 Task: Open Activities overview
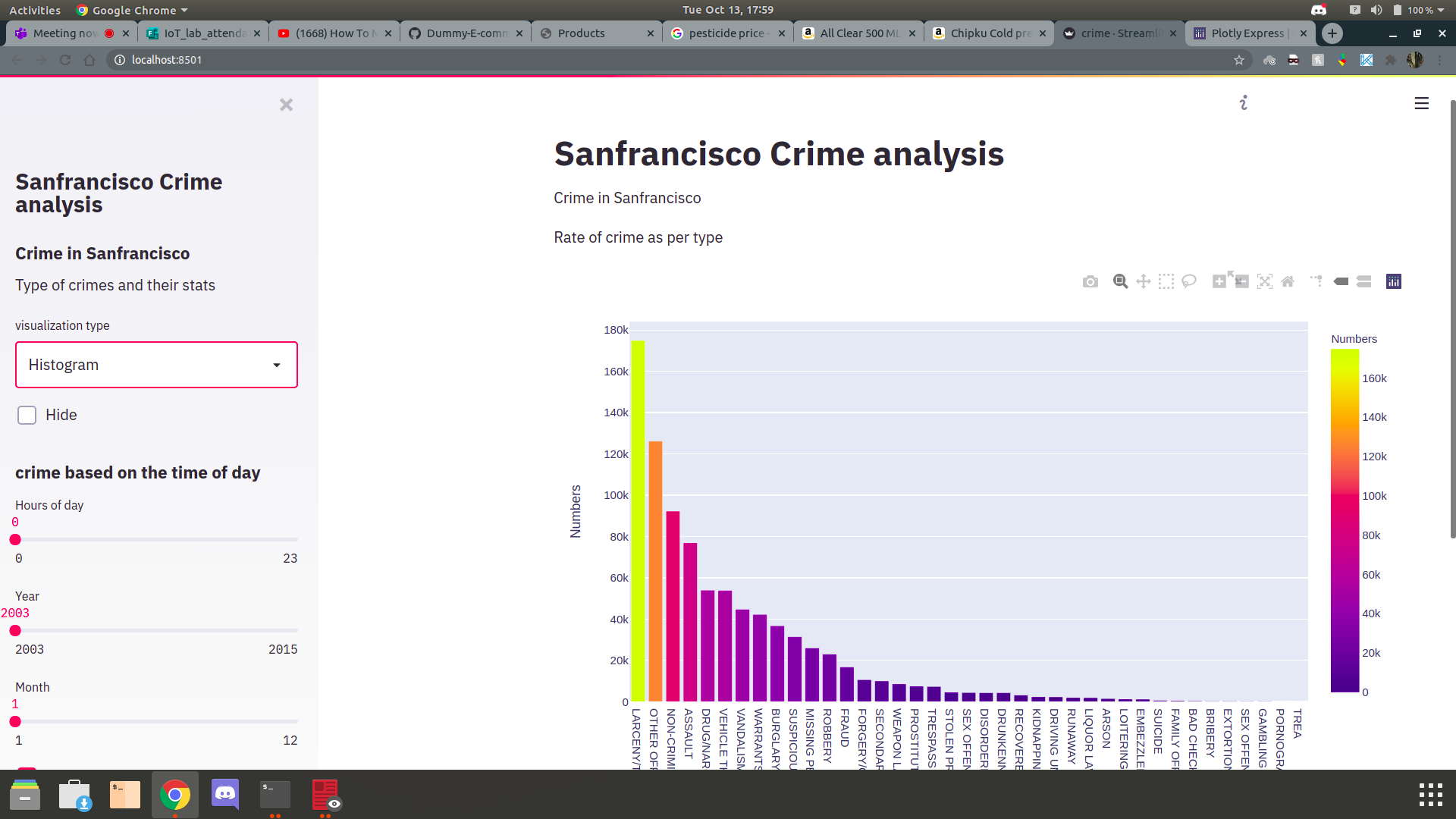[35, 10]
